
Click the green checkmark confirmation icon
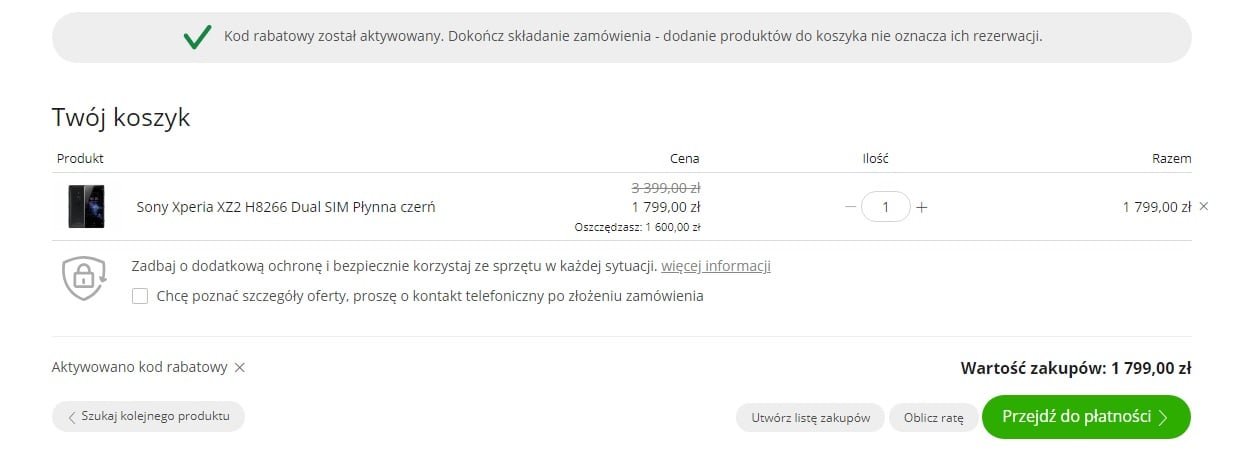tap(197, 37)
